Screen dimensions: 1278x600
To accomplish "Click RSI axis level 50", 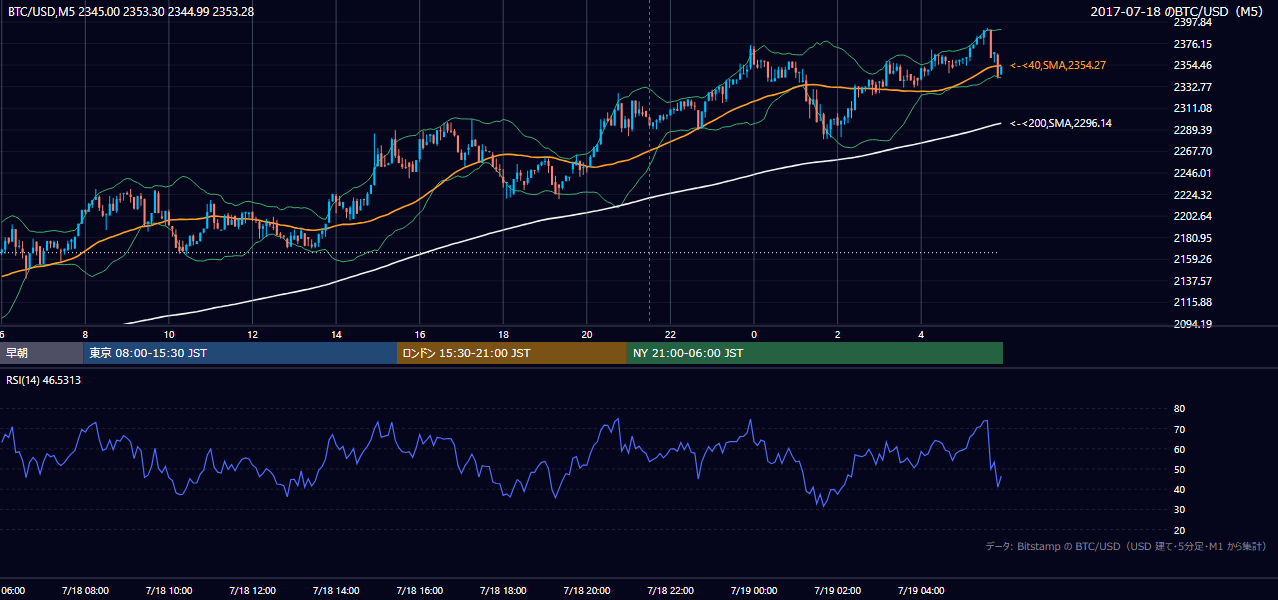I will tap(1179, 469).
